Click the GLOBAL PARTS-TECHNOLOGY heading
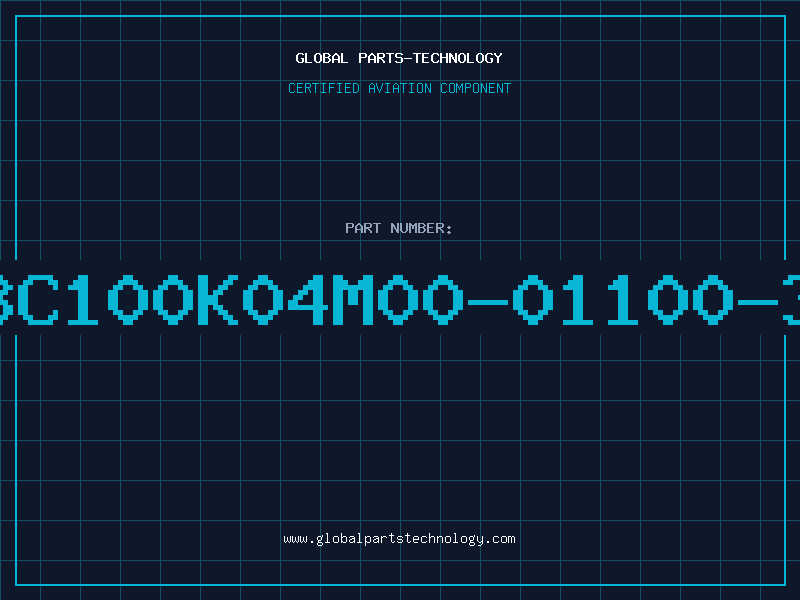Screen dimensions: 800x600 [399, 58]
